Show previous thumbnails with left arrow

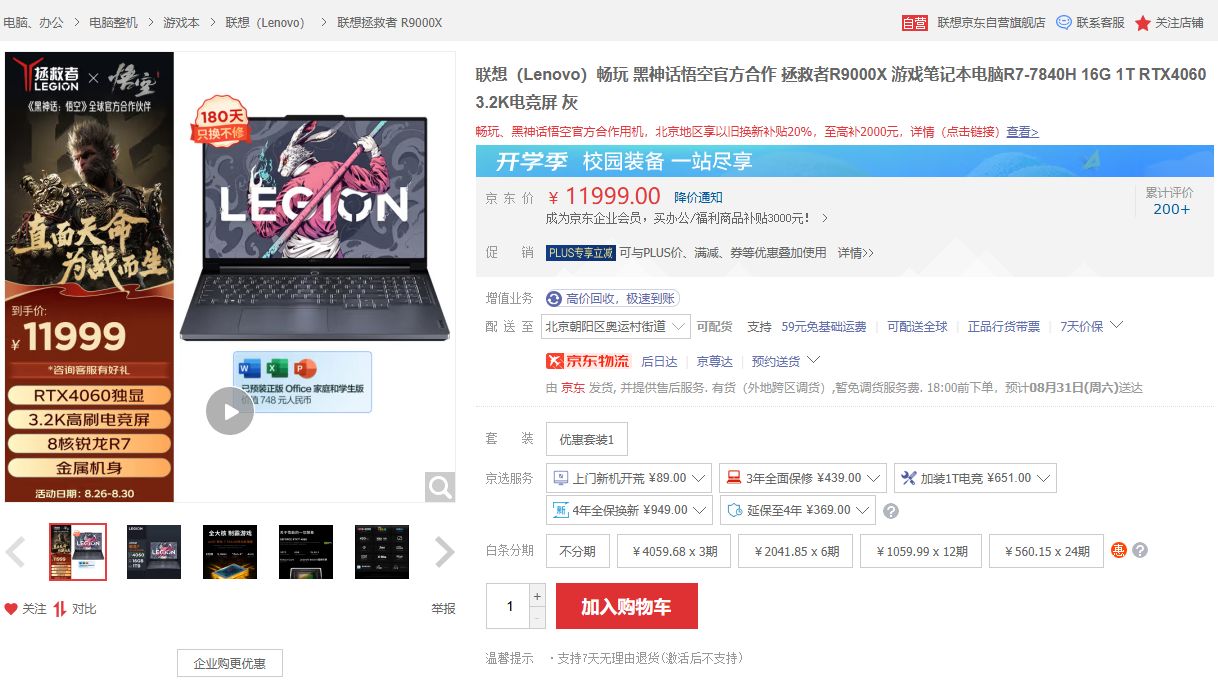(15, 551)
